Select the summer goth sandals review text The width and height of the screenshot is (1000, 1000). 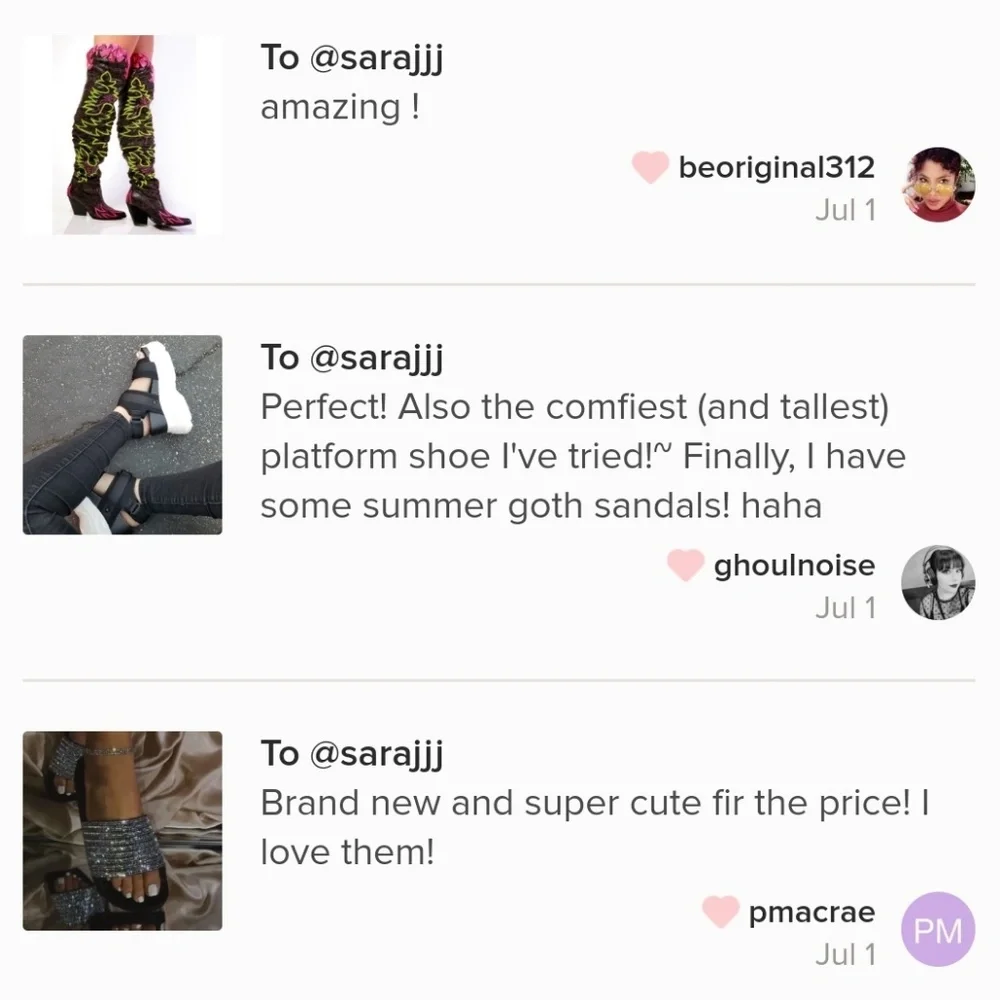click(x=583, y=457)
